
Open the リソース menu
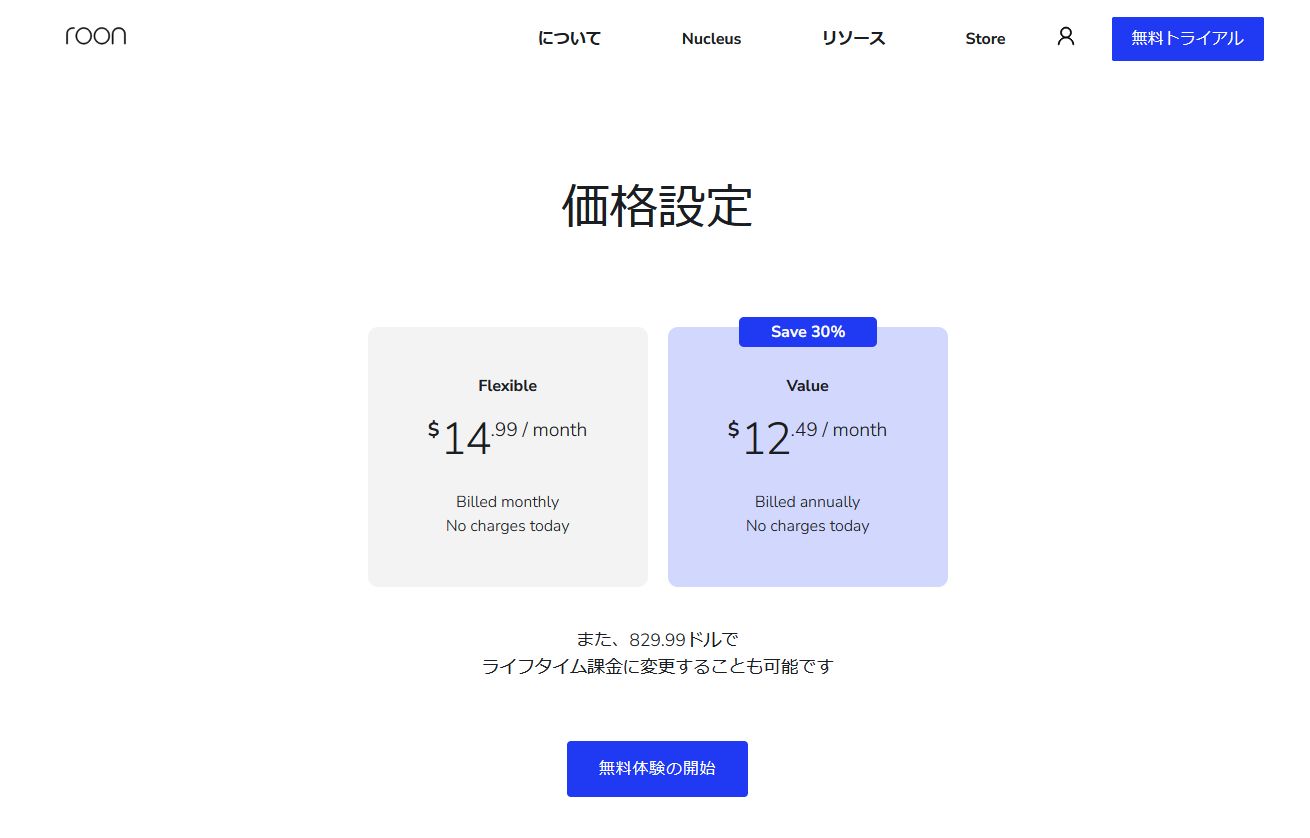854,38
